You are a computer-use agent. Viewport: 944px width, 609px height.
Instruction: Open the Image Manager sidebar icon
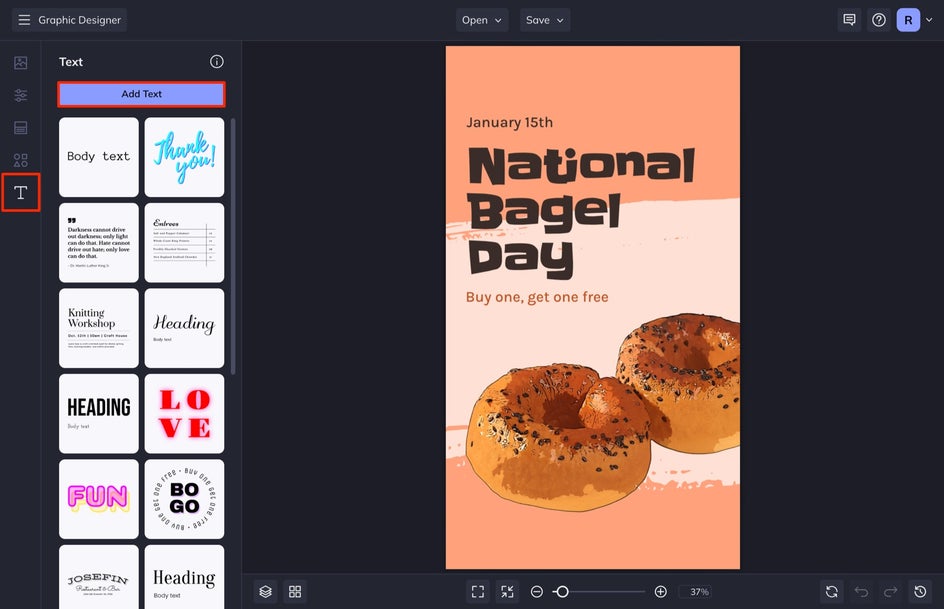(x=20, y=63)
